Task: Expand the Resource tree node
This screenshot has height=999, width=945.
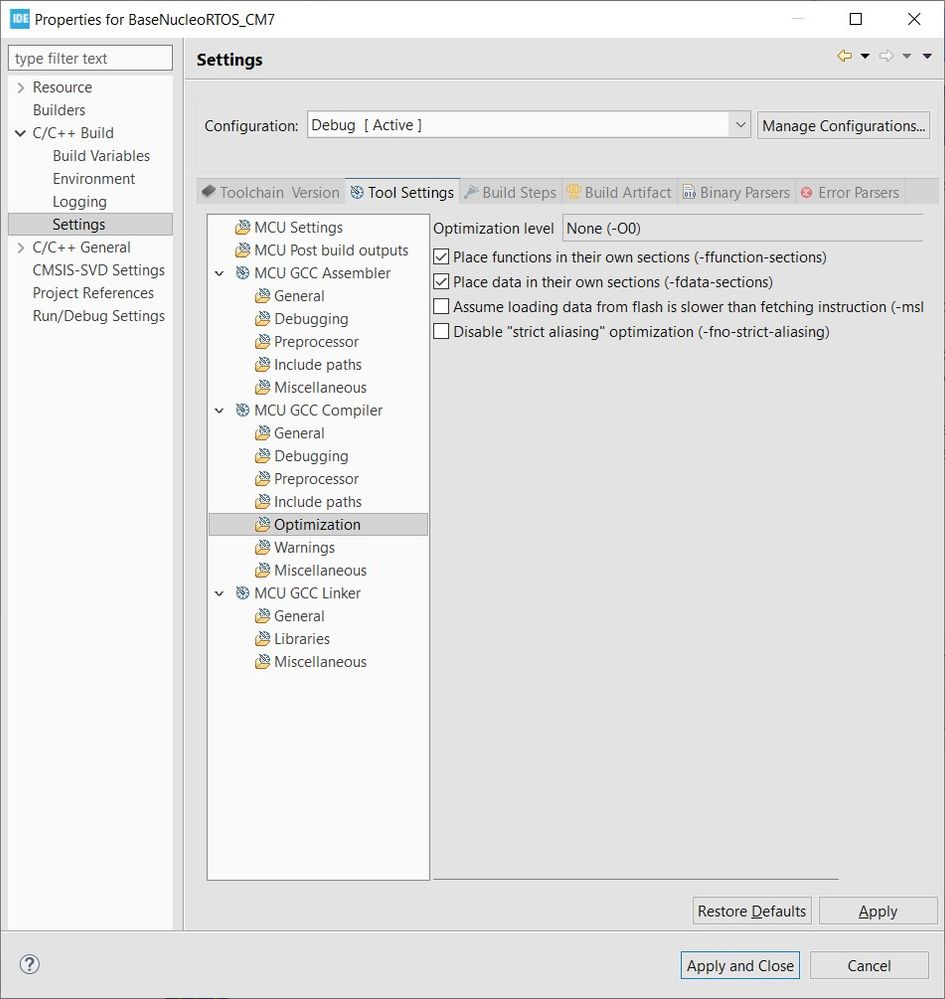Action: pyautogui.click(x=20, y=87)
